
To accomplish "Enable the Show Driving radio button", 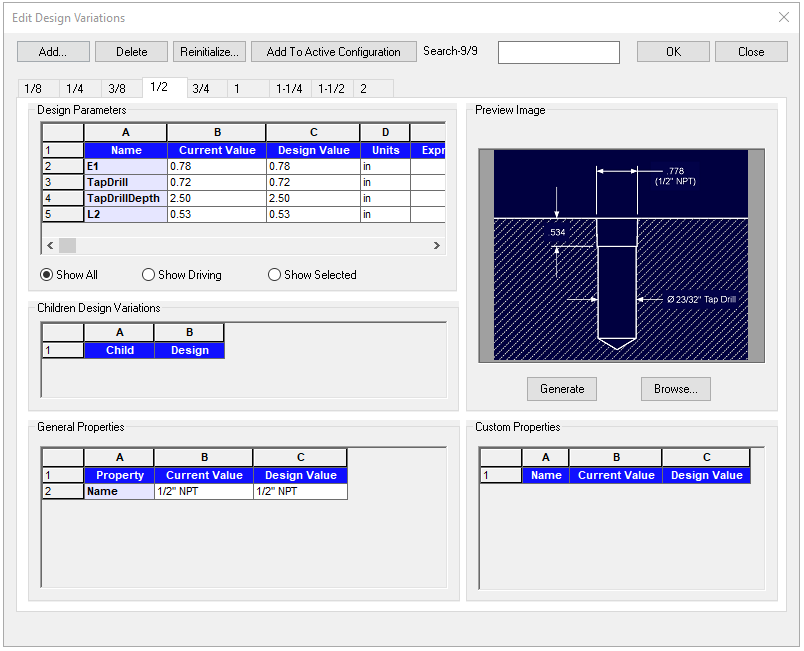I will [x=149, y=275].
